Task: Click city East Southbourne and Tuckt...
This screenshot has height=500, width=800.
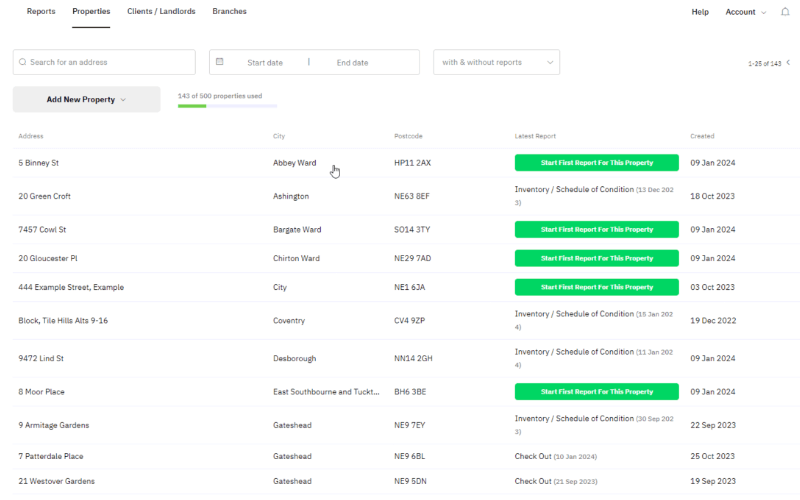Action: [326, 392]
